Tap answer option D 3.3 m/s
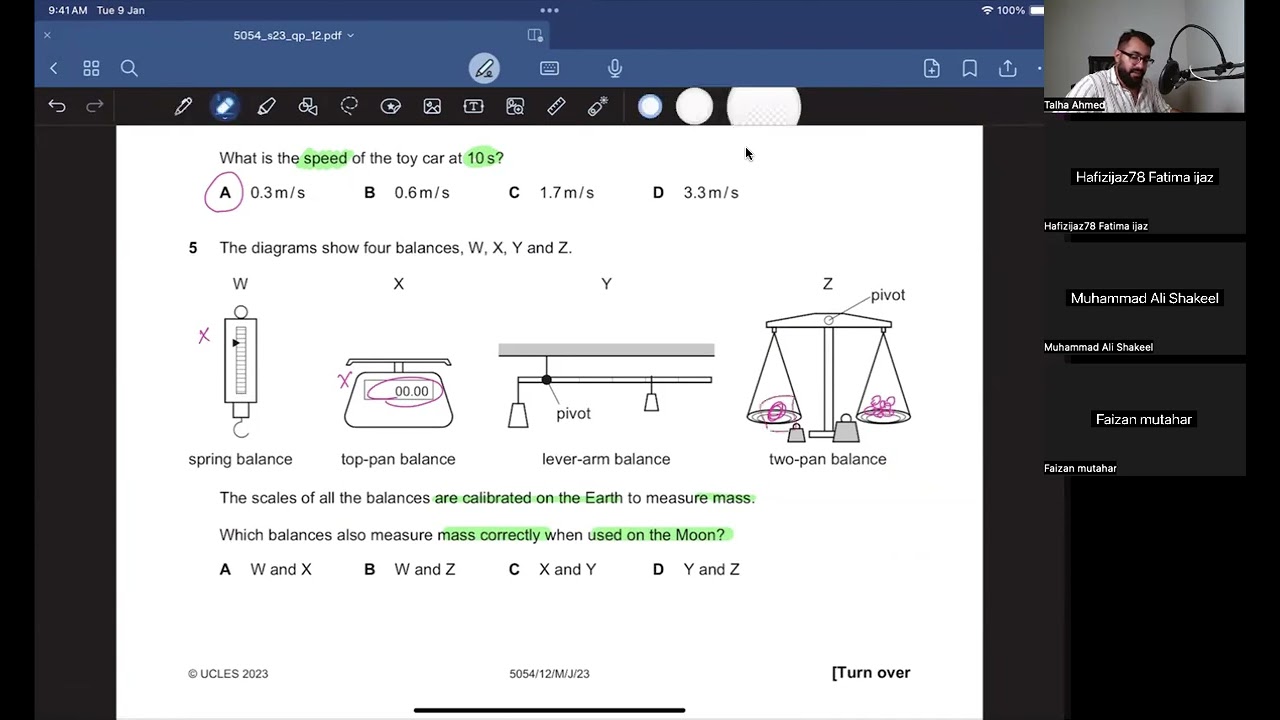The image size is (1280, 720). 696,192
